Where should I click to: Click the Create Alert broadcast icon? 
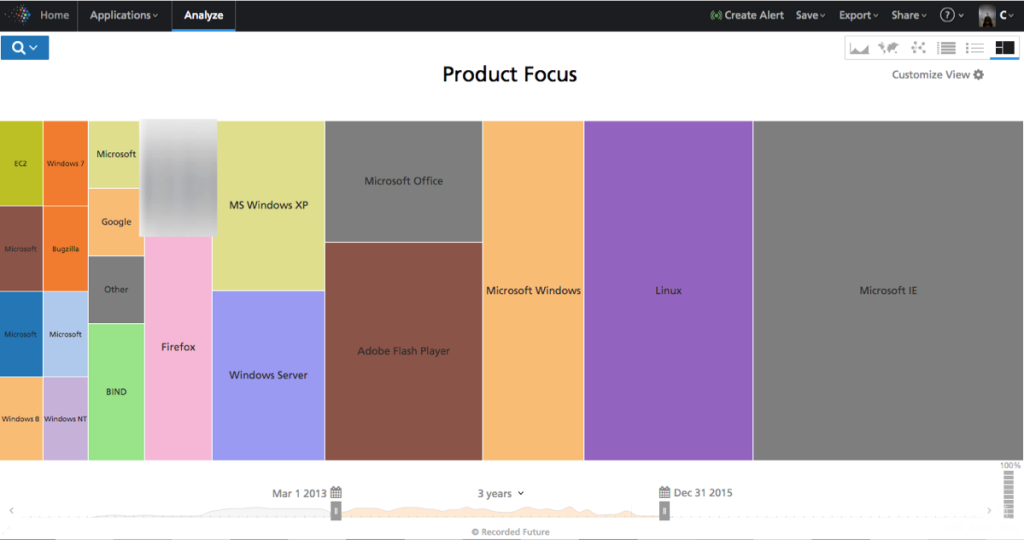(x=716, y=15)
